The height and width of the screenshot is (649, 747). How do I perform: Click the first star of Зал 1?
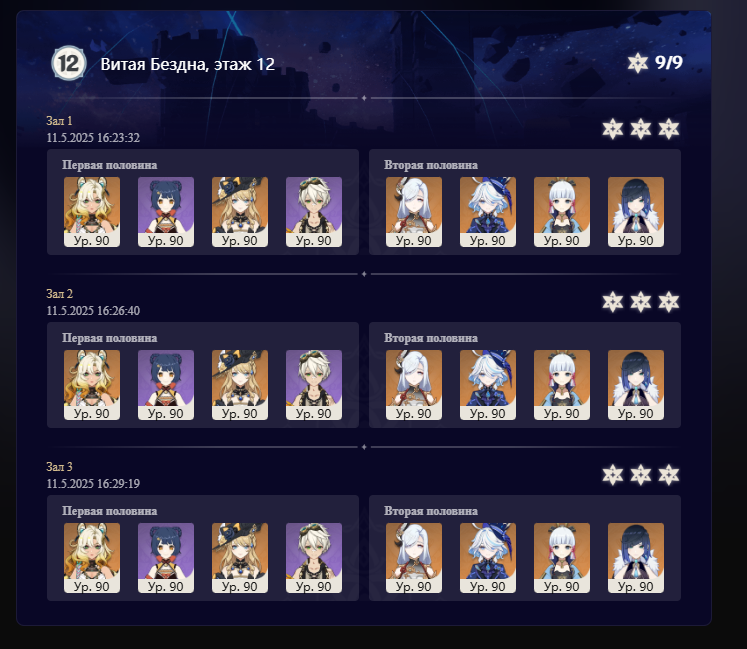tap(612, 129)
